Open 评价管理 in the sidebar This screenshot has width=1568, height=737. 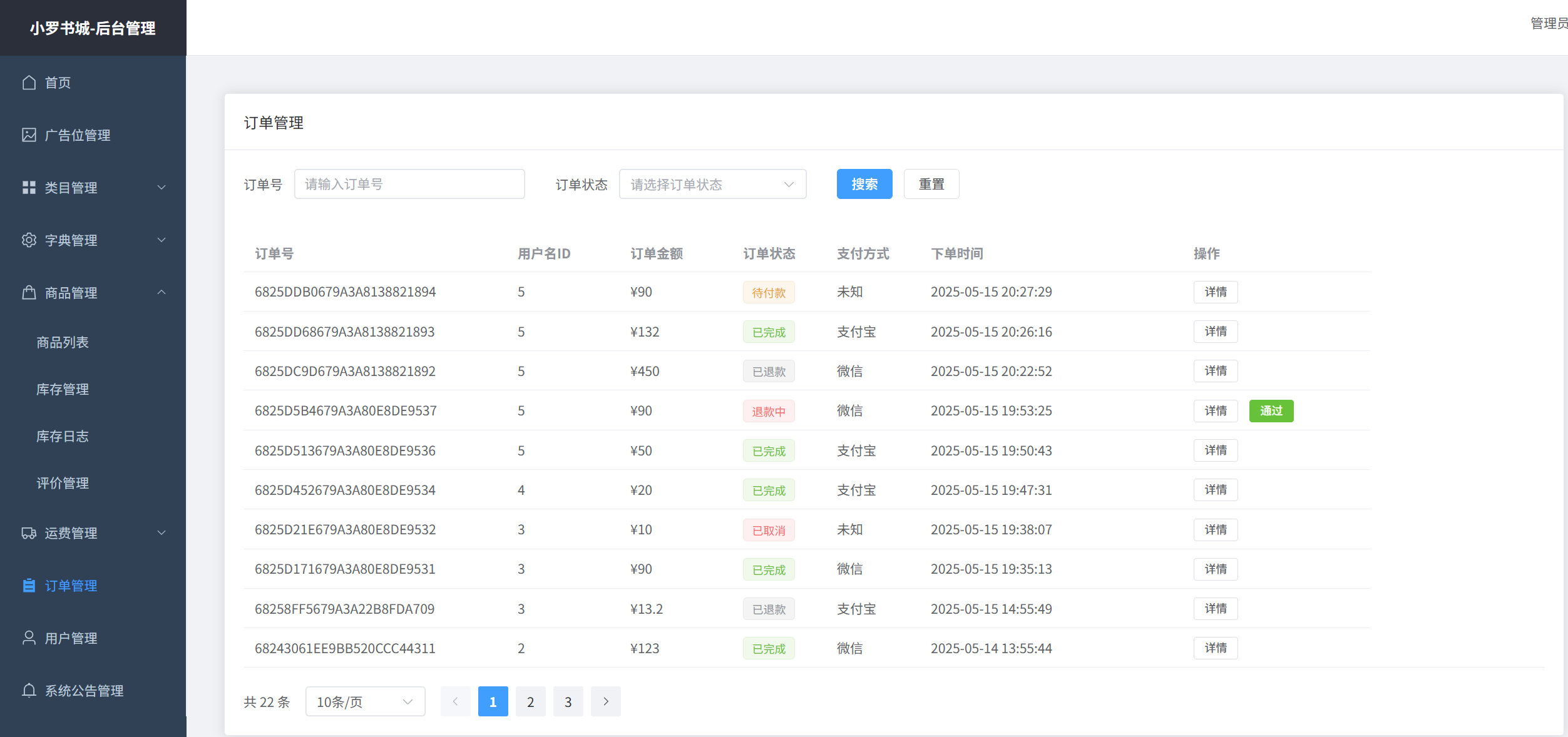(x=63, y=483)
